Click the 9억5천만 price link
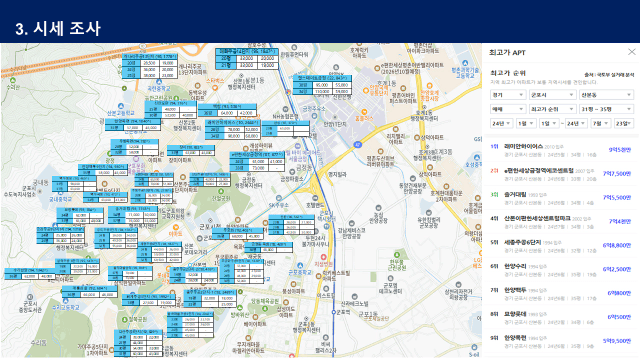The width and height of the screenshot is (640, 360). (620, 150)
